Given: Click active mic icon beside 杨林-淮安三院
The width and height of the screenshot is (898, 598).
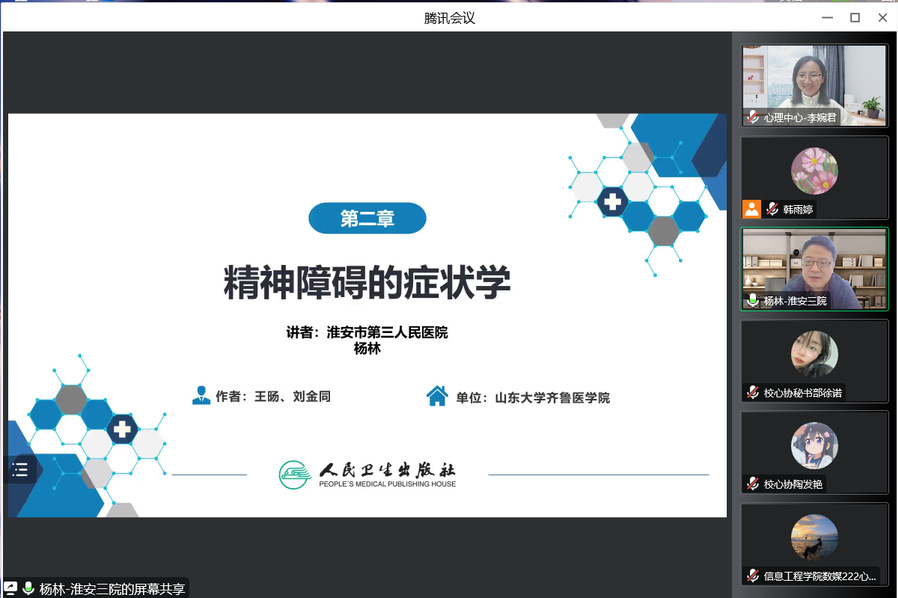Looking at the screenshot, I should (x=753, y=300).
